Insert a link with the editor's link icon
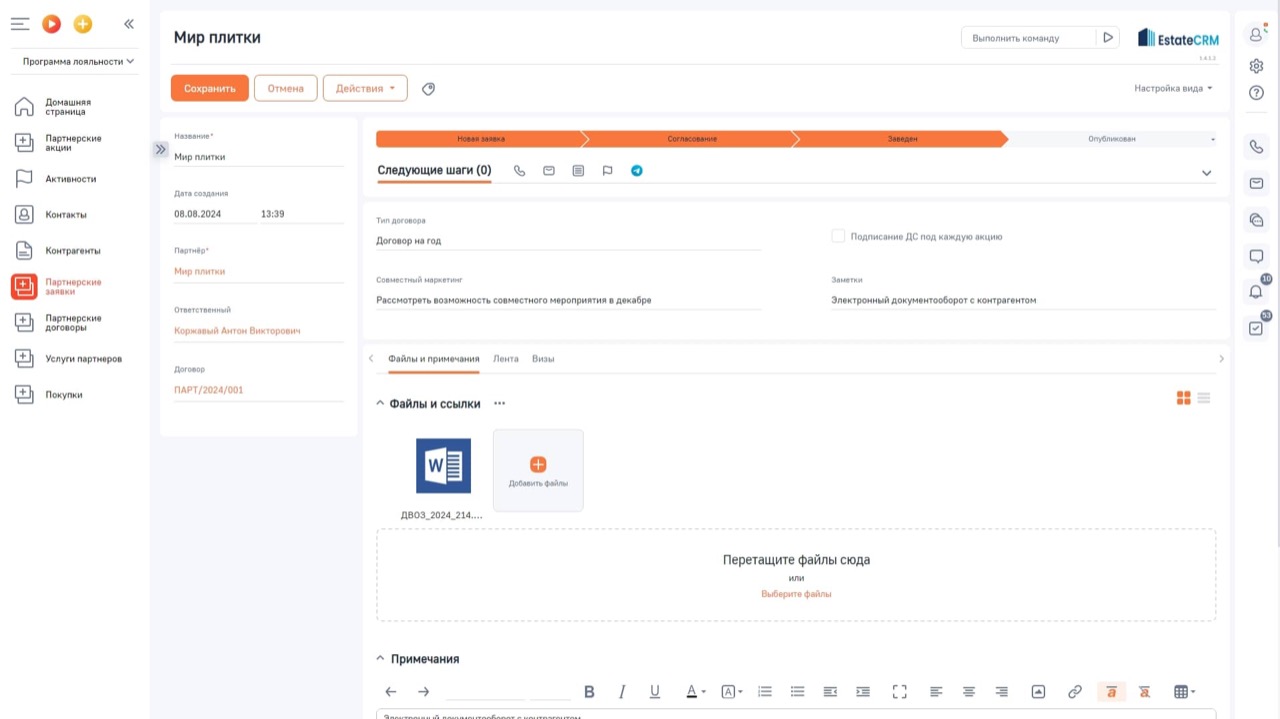The height and width of the screenshot is (719, 1280). (x=1075, y=692)
